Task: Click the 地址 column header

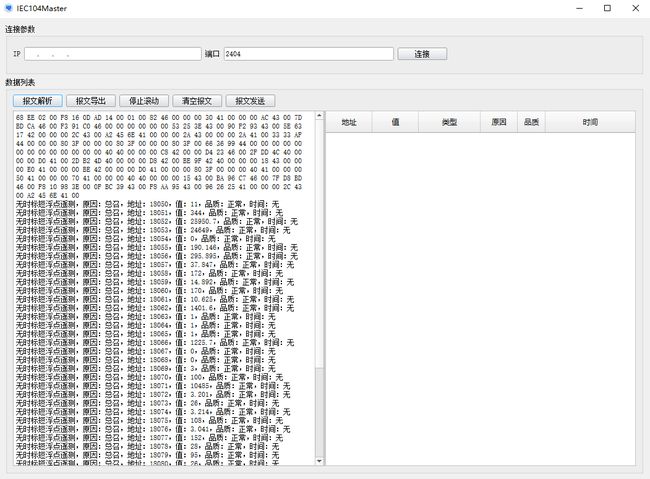Action: [349, 122]
